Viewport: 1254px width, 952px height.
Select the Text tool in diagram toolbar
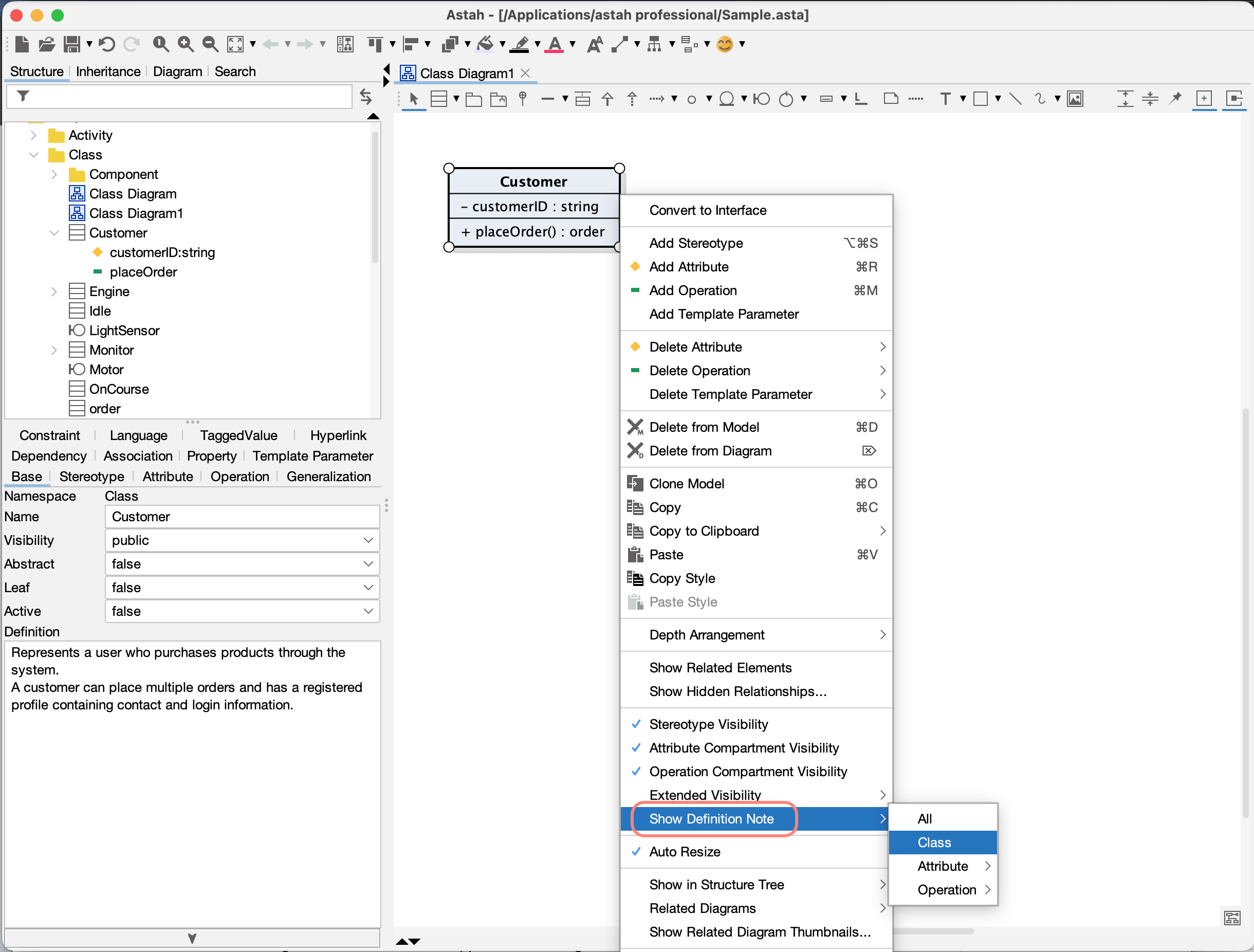947,98
